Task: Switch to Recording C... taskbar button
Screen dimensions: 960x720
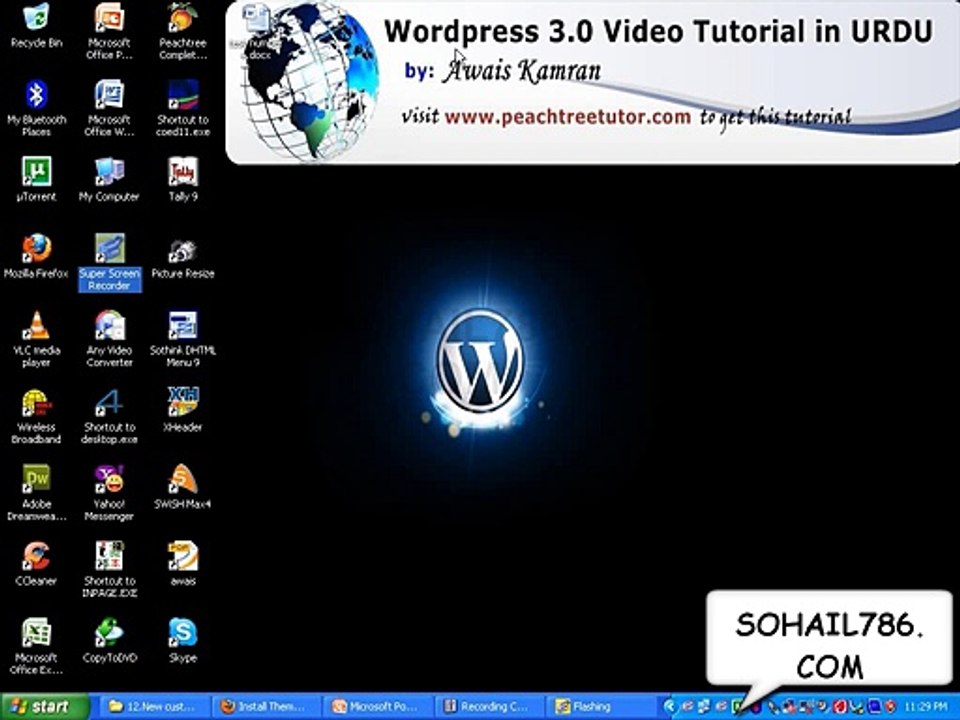Action: [489, 707]
